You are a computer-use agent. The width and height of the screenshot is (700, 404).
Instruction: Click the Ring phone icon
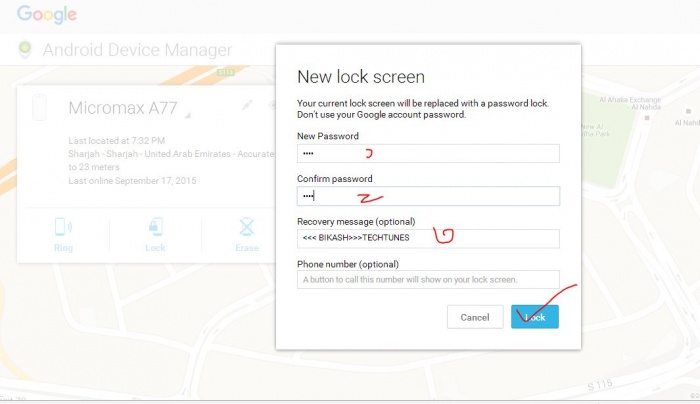(63, 227)
